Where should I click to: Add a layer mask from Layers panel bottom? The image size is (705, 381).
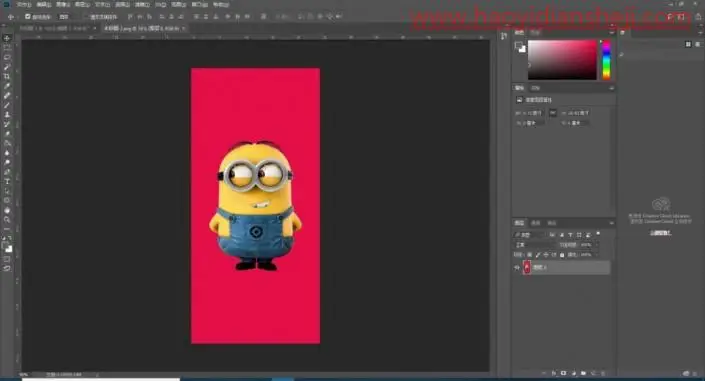563,373
